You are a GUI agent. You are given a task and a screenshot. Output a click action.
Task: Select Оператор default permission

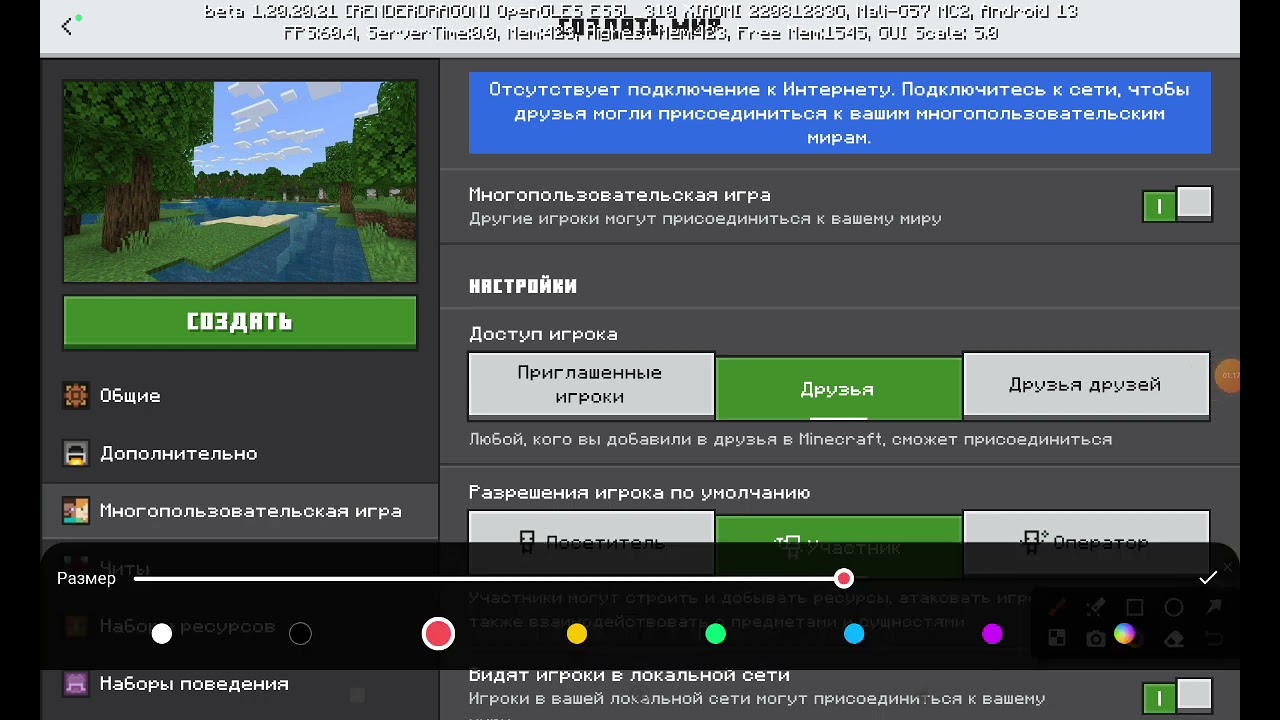coord(1086,543)
